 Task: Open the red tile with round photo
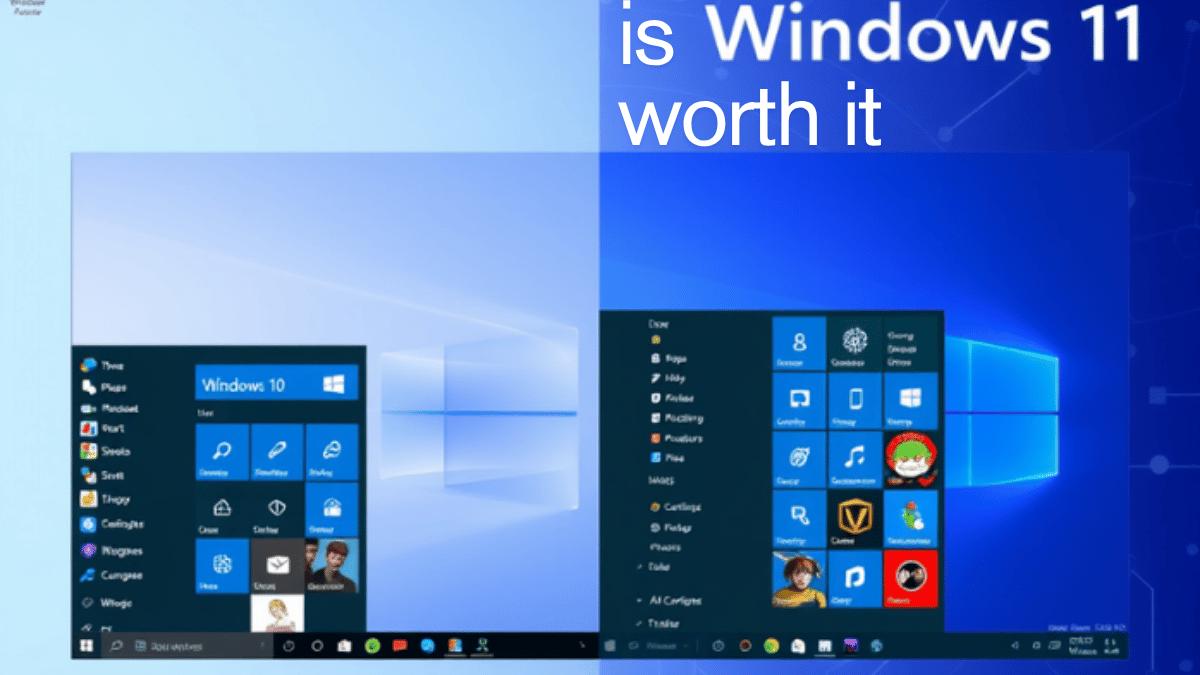point(911,577)
